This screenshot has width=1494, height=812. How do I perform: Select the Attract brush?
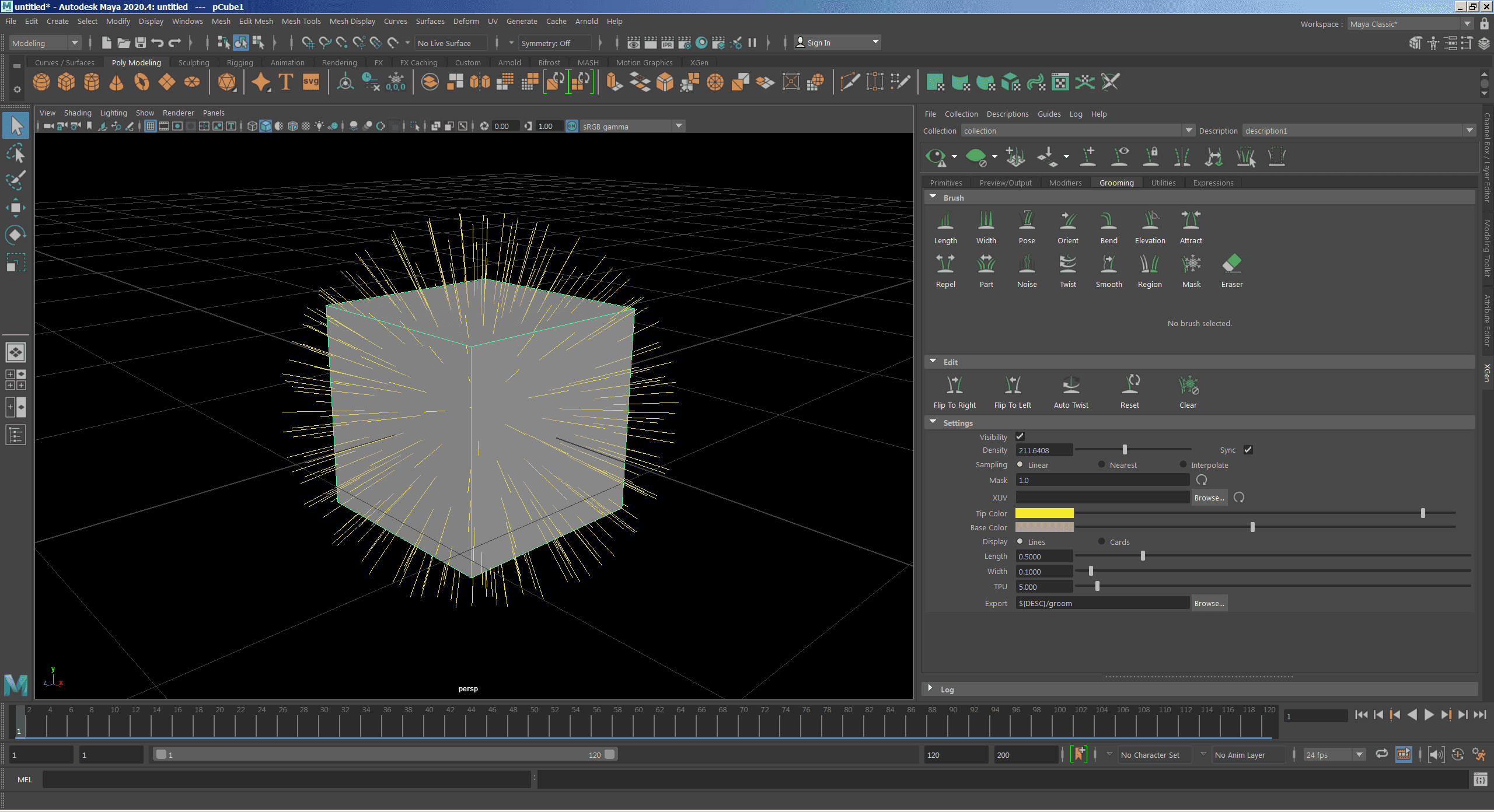point(1191,222)
